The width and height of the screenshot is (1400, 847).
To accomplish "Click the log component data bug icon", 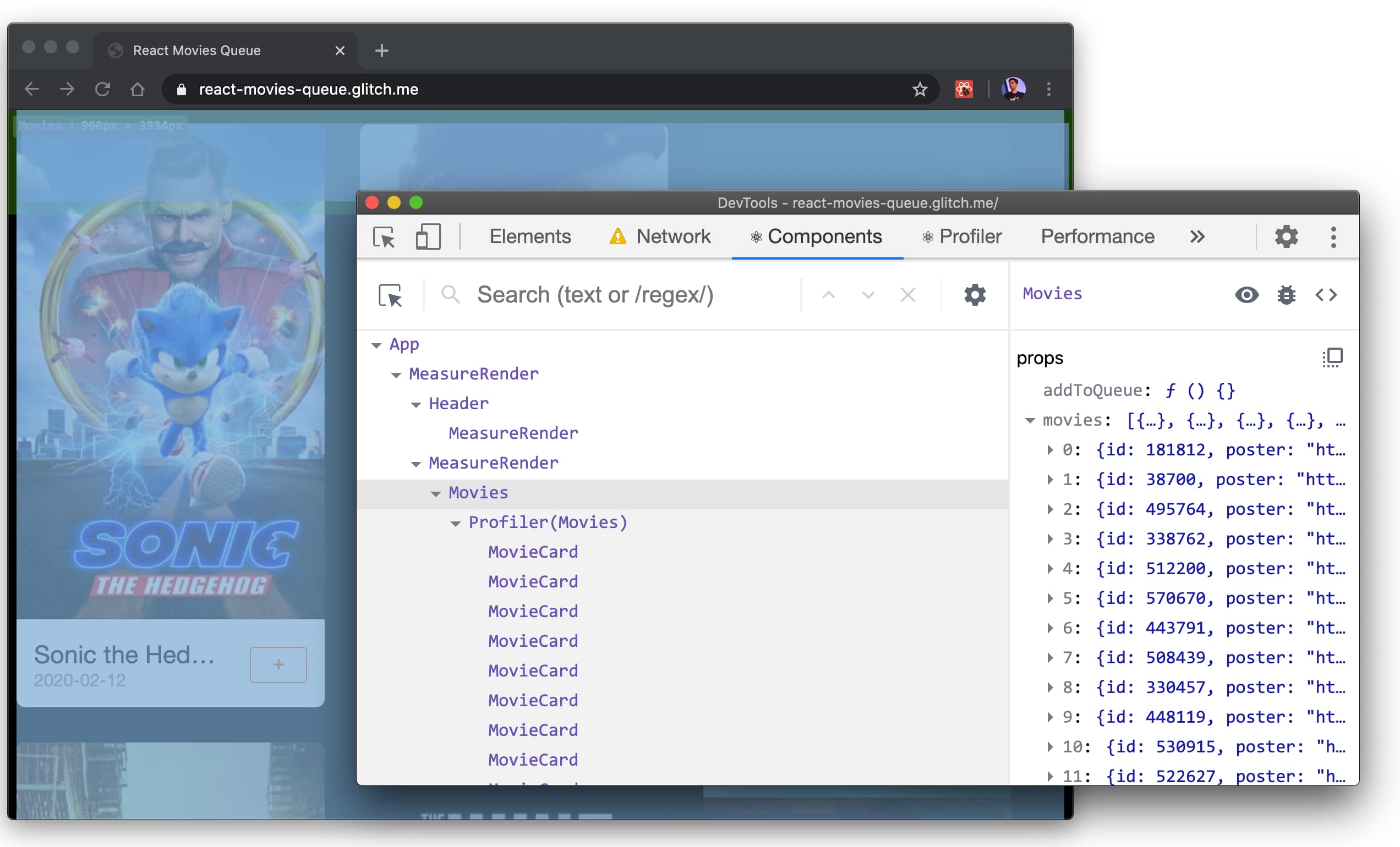I will [x=1287, y=295].
